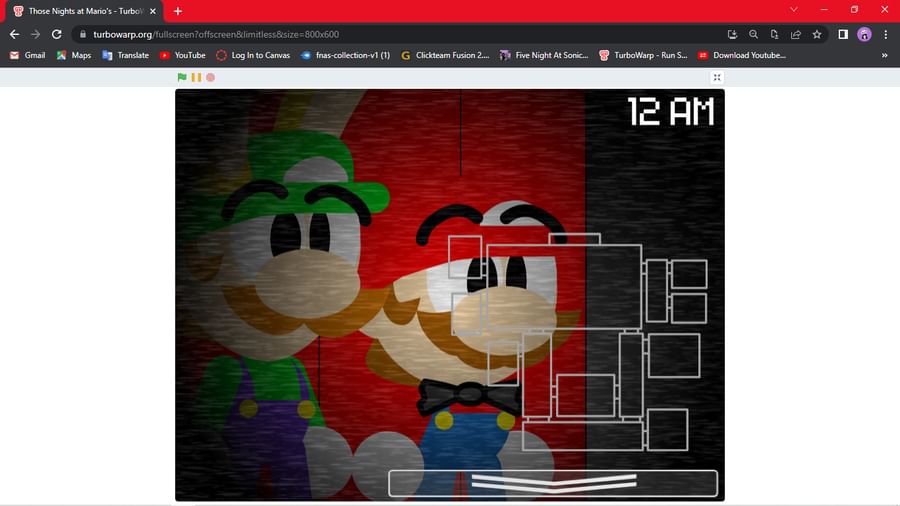Viewport: 900px width, 506px height.
Task: Share this page icon
Action: 796,34
